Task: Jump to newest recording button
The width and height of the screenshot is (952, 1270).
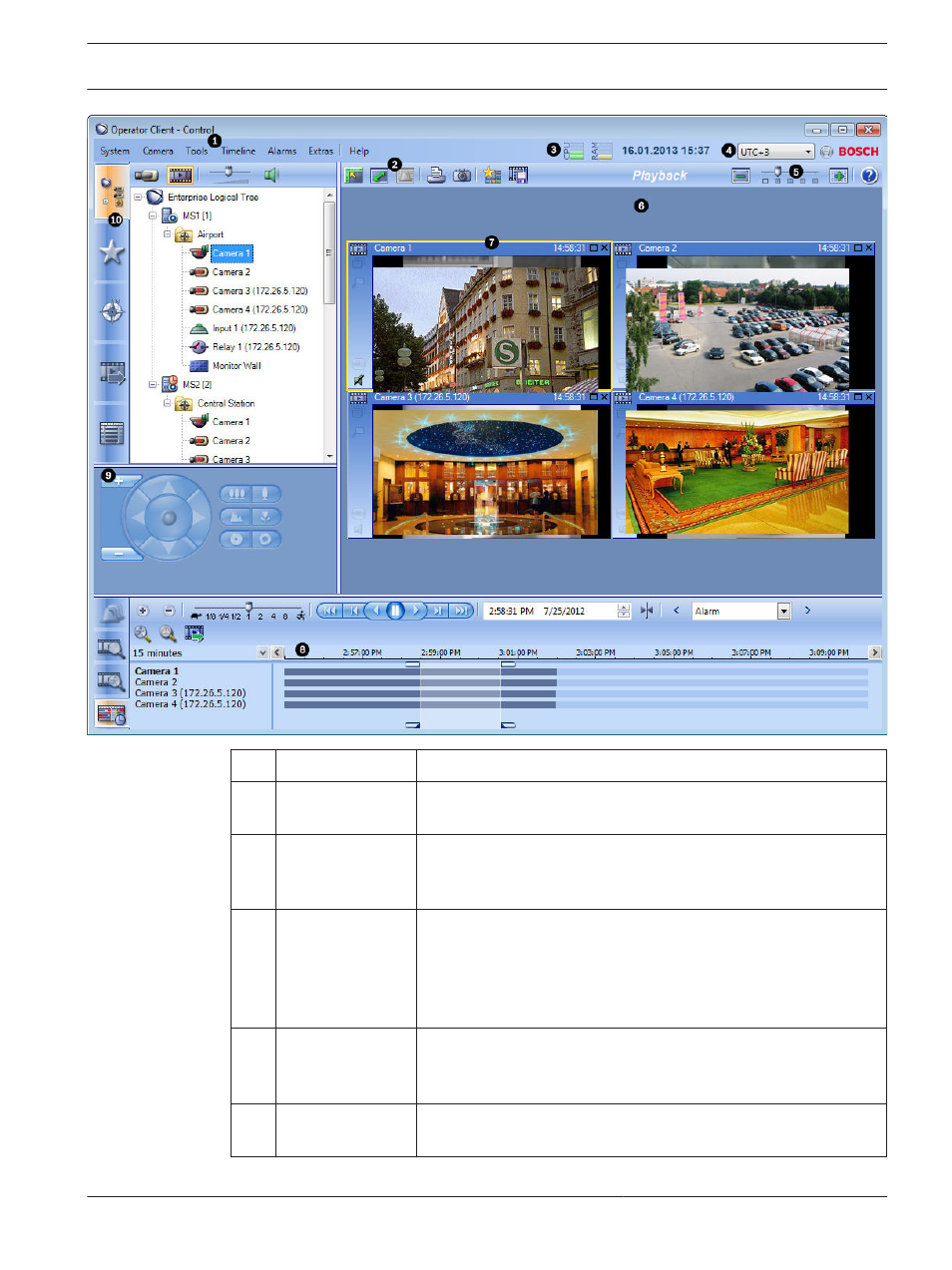Action: pos(461,611)
